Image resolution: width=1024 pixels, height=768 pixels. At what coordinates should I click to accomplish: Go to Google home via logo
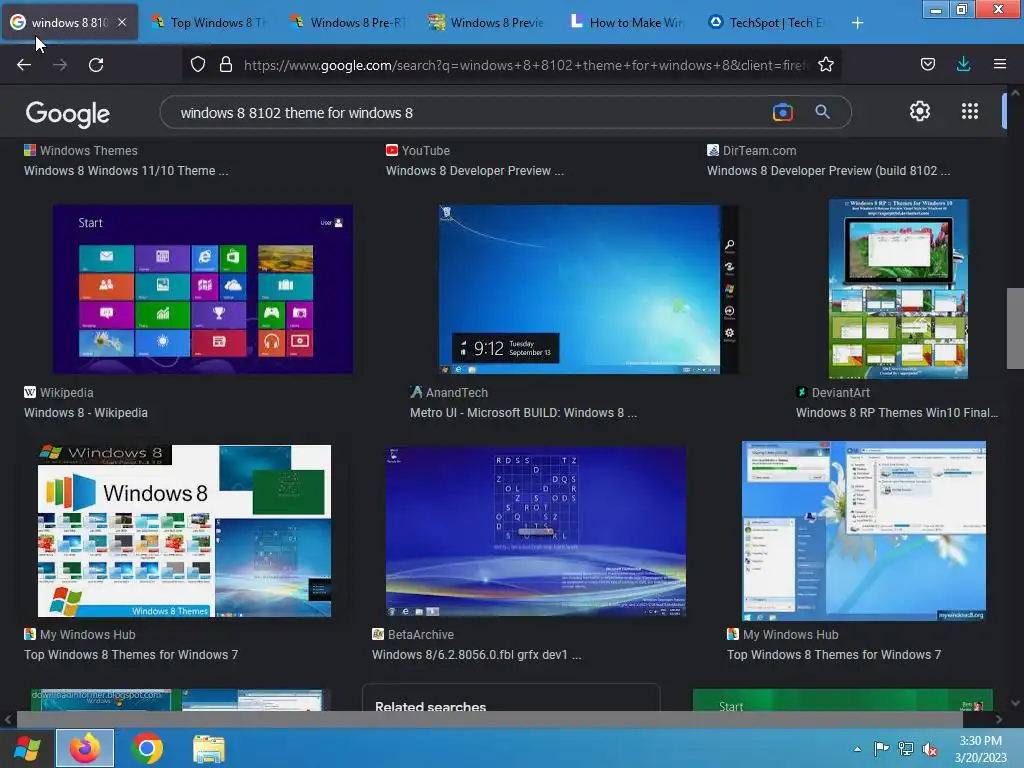click(68, 114)
